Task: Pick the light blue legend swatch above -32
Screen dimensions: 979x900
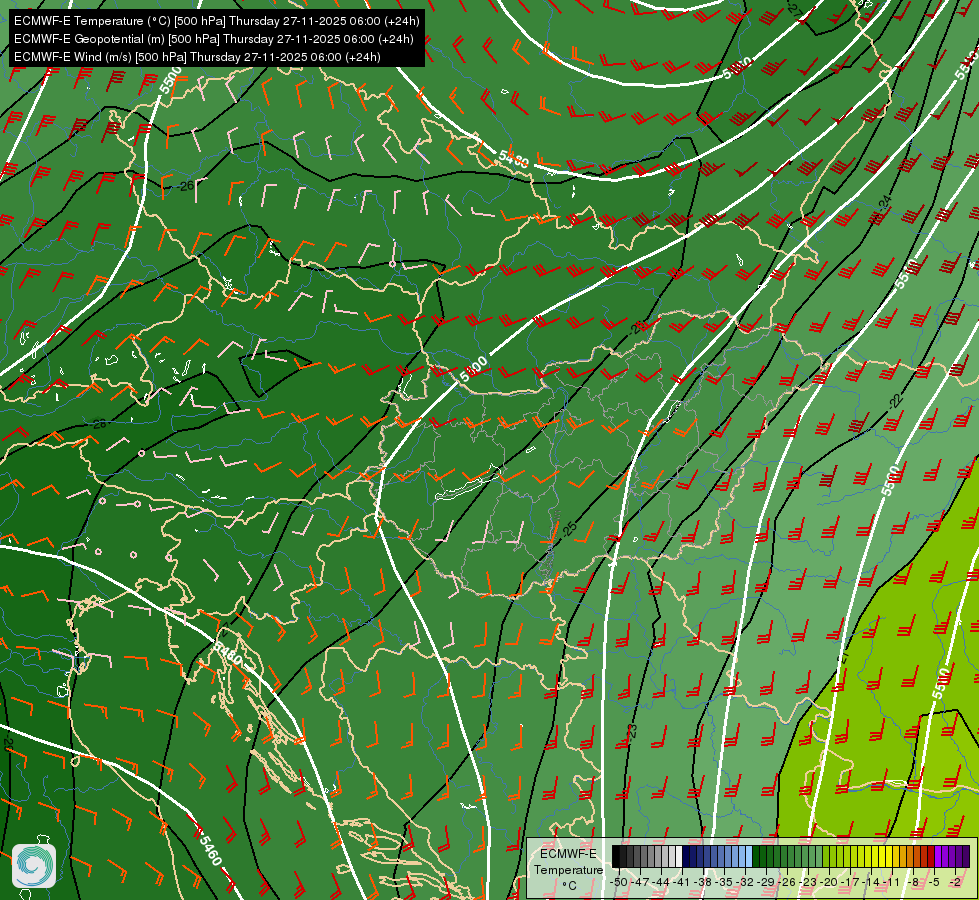Action: [x=749, y=856]
